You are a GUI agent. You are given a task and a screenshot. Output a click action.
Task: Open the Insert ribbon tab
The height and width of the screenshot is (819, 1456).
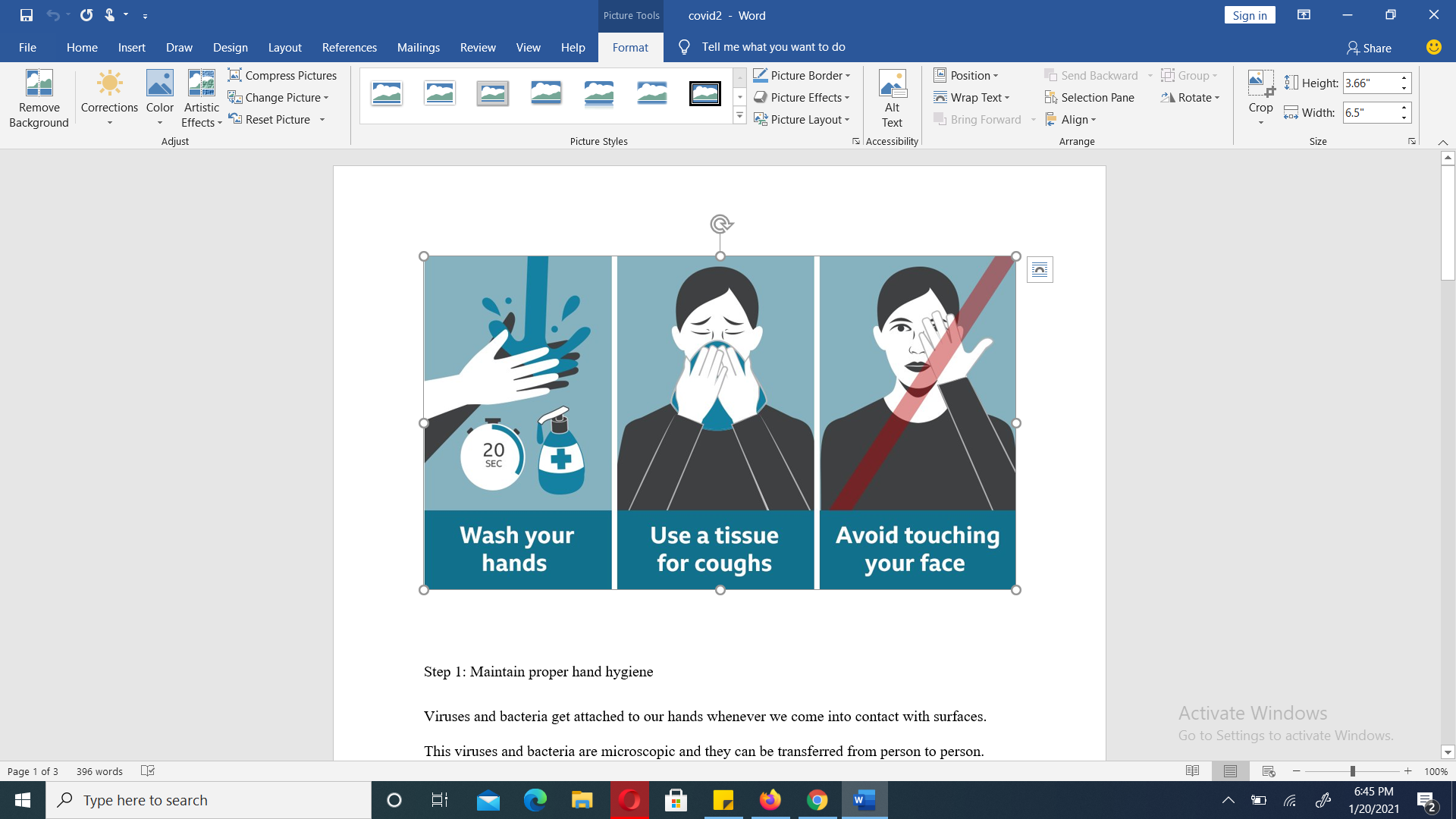(x=131, y=47)
